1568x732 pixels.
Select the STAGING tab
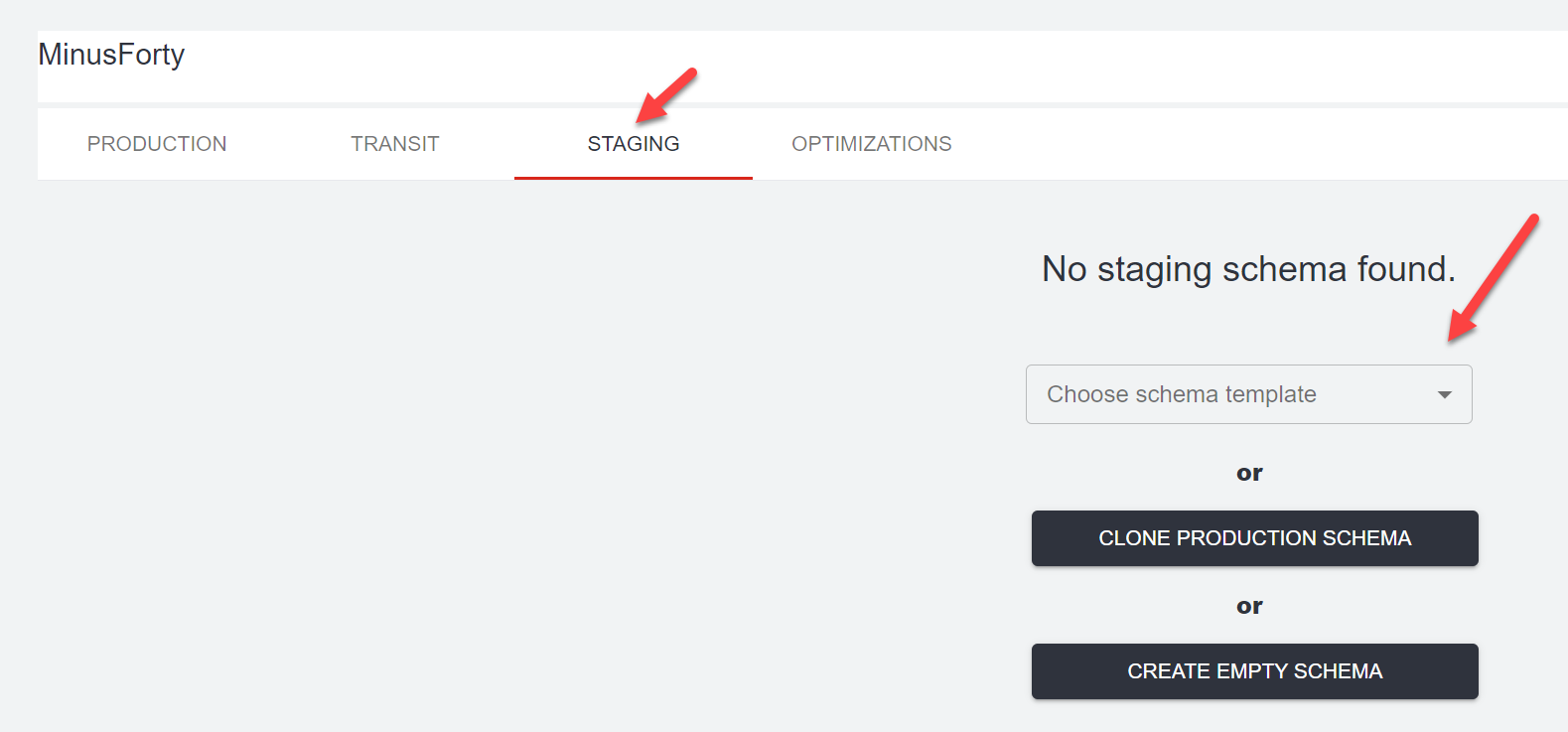tap(634, 144)
